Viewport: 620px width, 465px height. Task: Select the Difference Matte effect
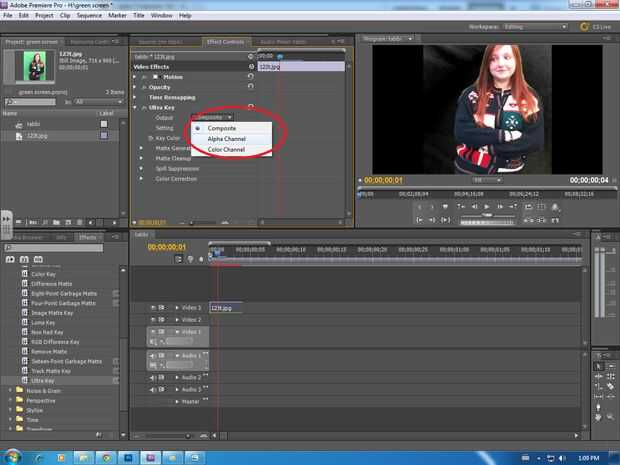[x=51, y=284]
